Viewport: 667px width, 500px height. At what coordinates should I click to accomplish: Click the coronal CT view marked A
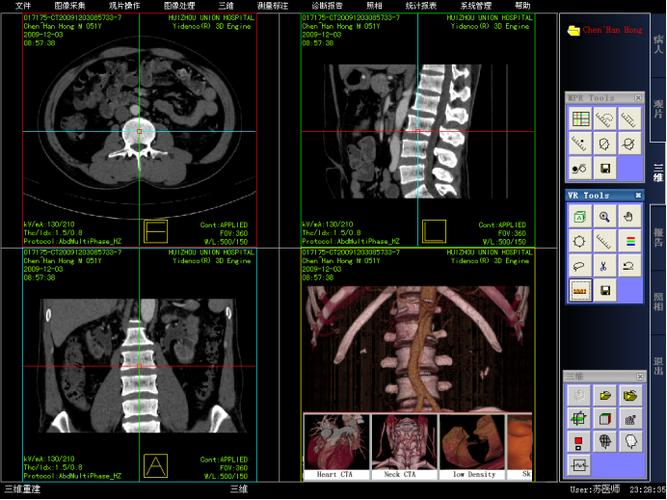pos(140,365)
